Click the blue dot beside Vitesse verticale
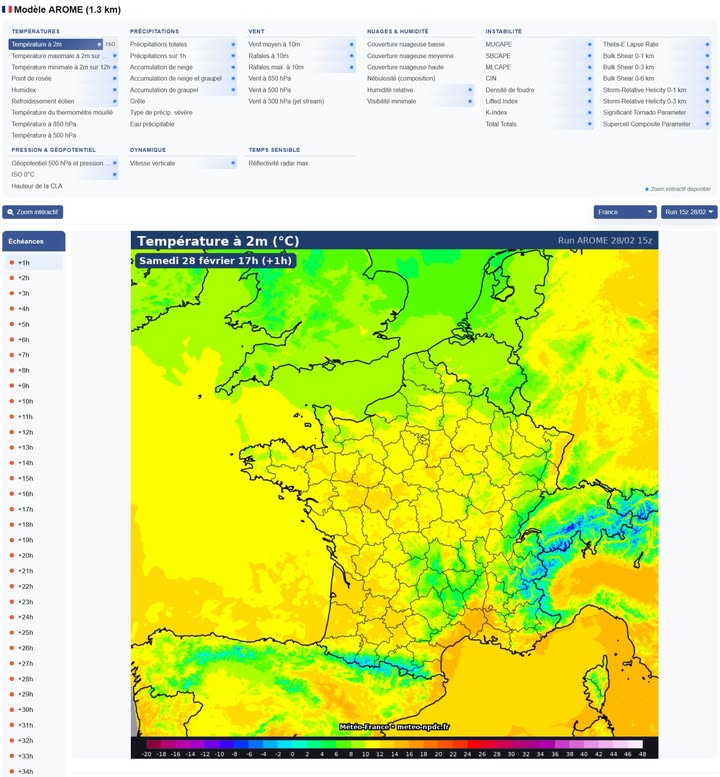The height and width of the screenshot is (777, 720). 233,163
